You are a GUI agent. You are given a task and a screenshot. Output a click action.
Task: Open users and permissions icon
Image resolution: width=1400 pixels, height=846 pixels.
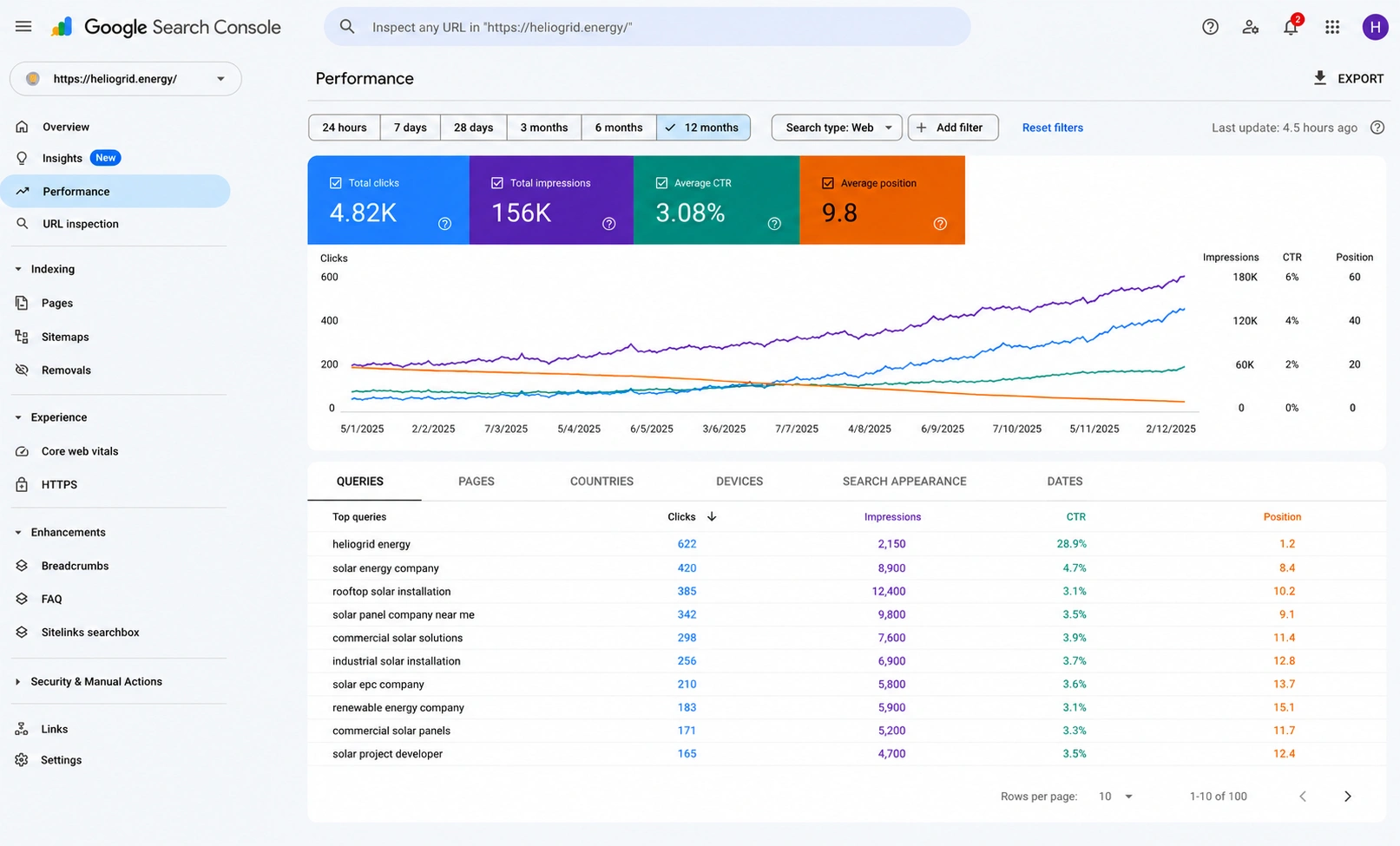[x=1250, y=27]
